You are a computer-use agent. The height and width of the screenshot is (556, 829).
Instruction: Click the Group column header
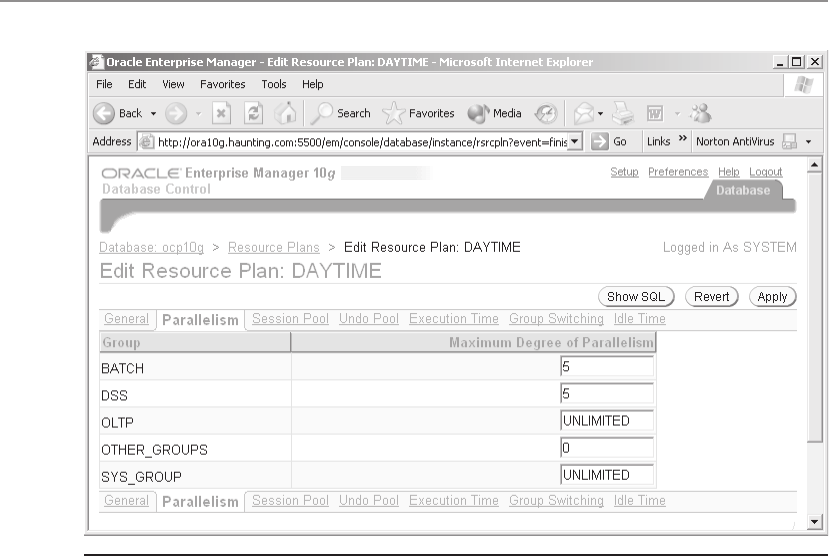[x=195, y=342]
